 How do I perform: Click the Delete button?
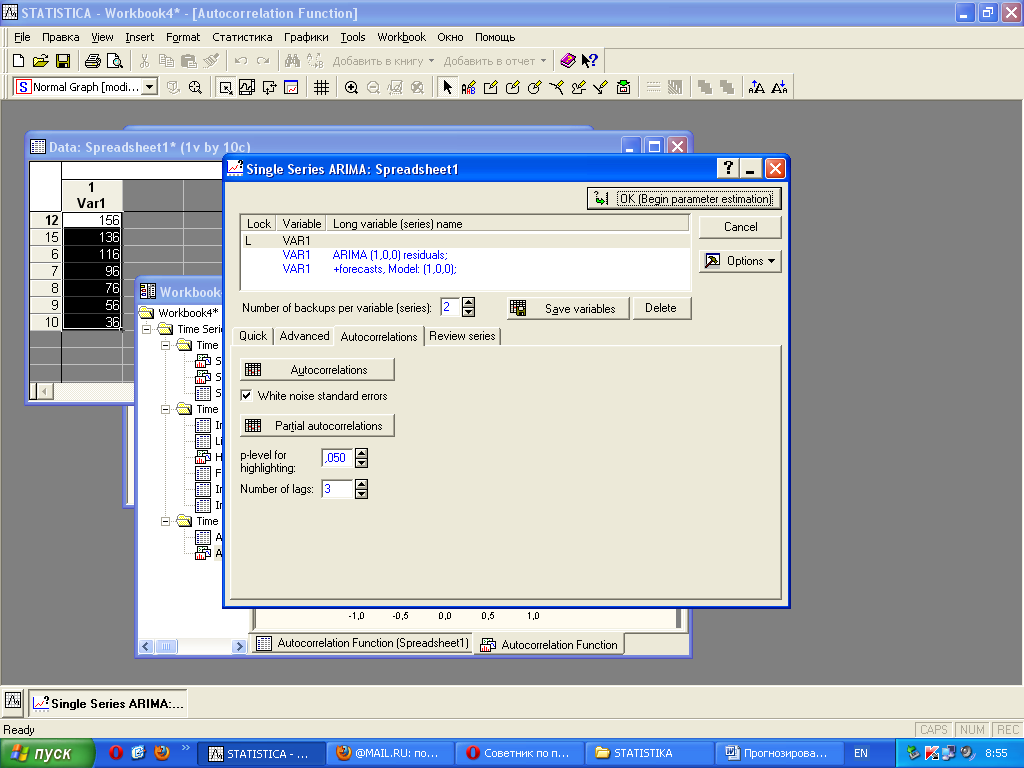coord(661,308)
